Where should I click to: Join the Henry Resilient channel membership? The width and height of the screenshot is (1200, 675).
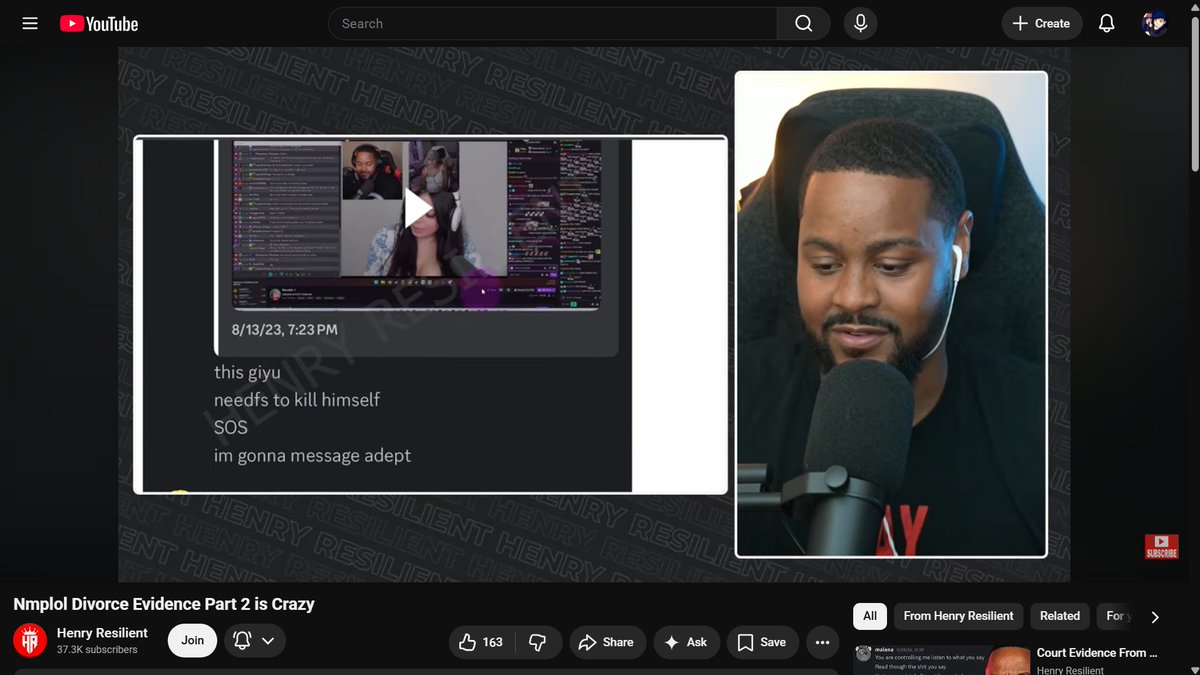[x=192, y=640]
